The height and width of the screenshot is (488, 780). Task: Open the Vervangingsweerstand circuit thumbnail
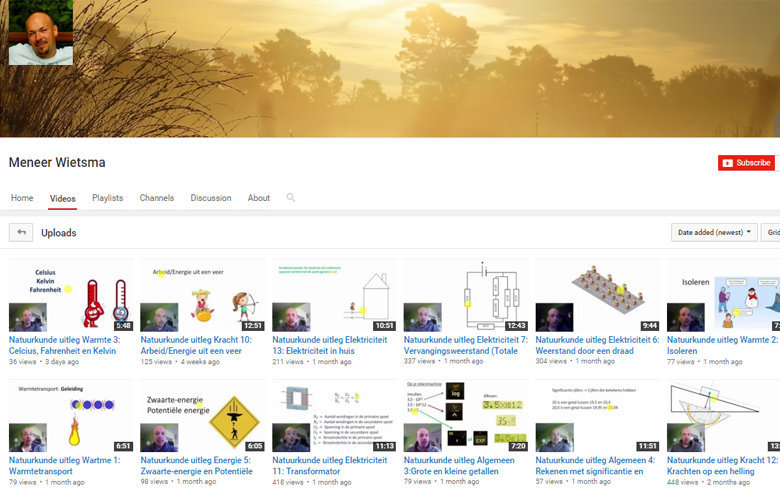point(466,295)
